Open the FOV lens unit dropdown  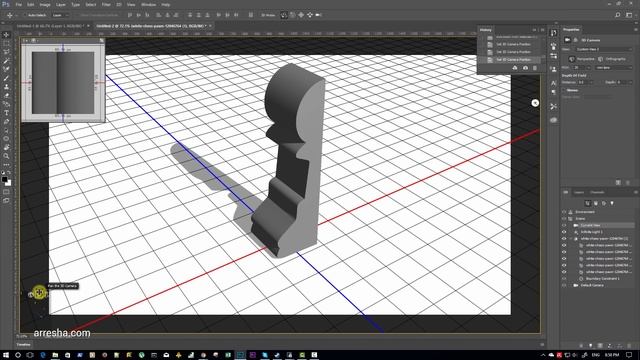pyautogui.click(x=613, y=68)
